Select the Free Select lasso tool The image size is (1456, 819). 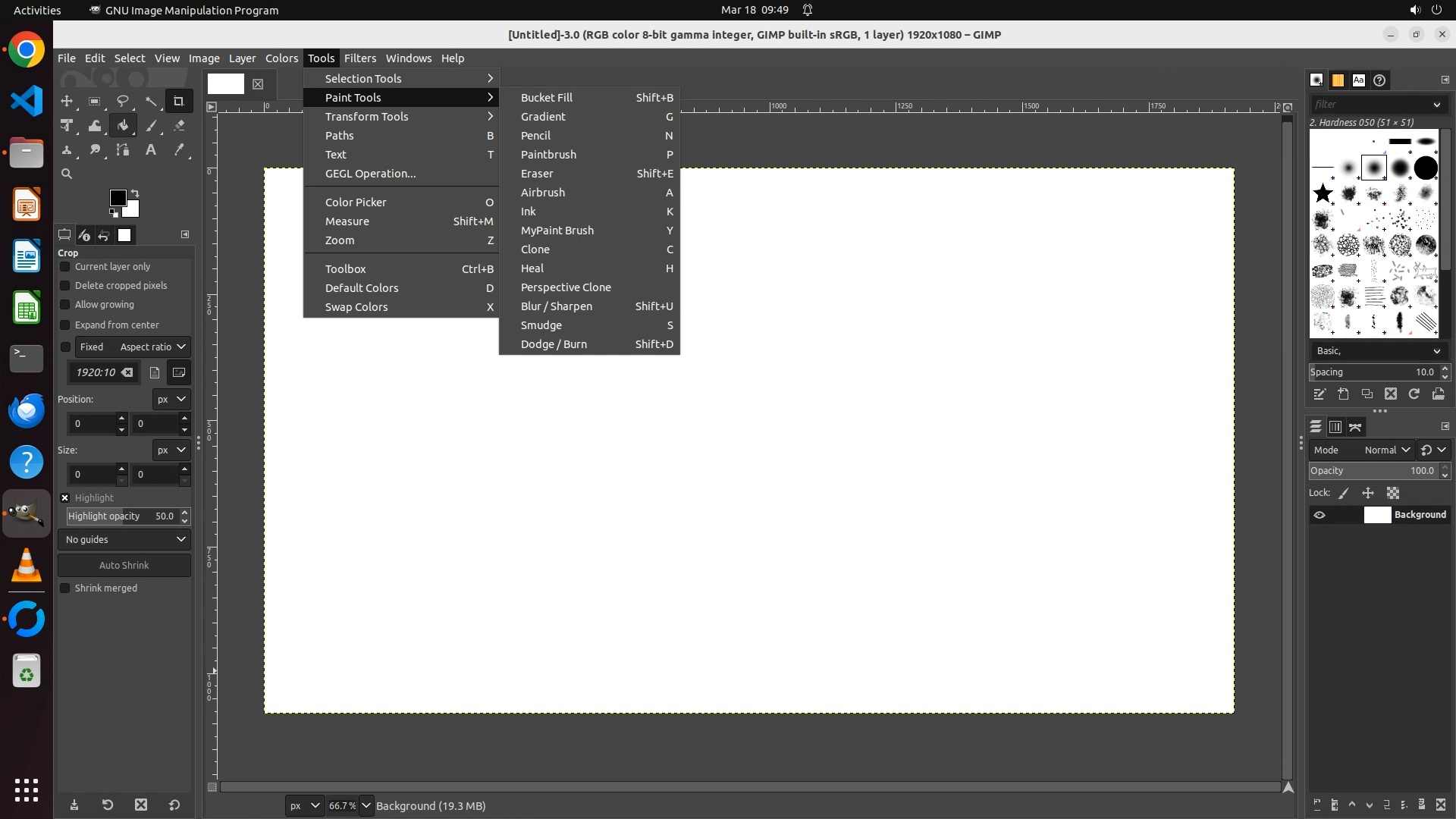click(122, 101)
